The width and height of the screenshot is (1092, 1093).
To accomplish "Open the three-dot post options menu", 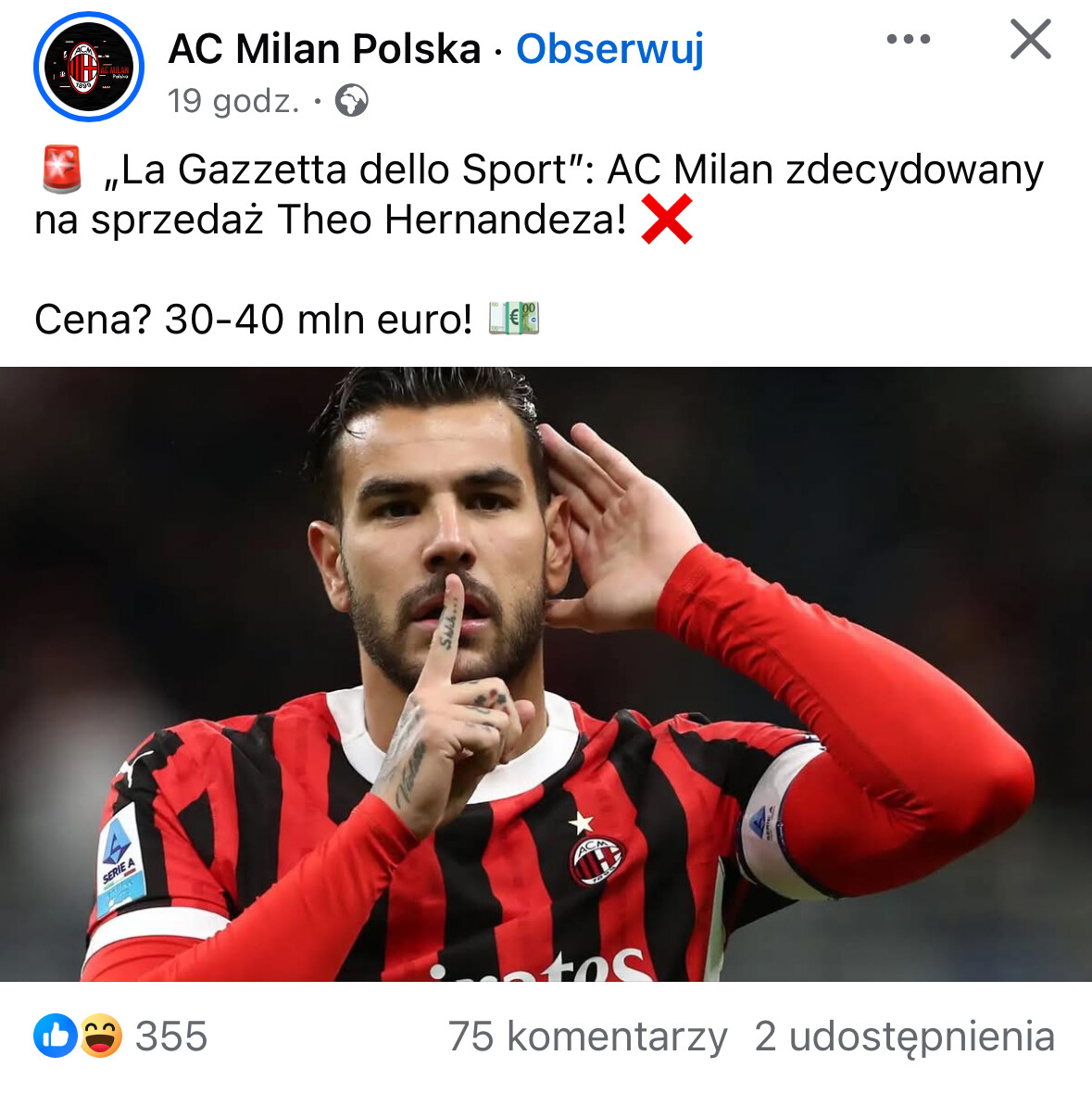I will click(x=908, y=39).
